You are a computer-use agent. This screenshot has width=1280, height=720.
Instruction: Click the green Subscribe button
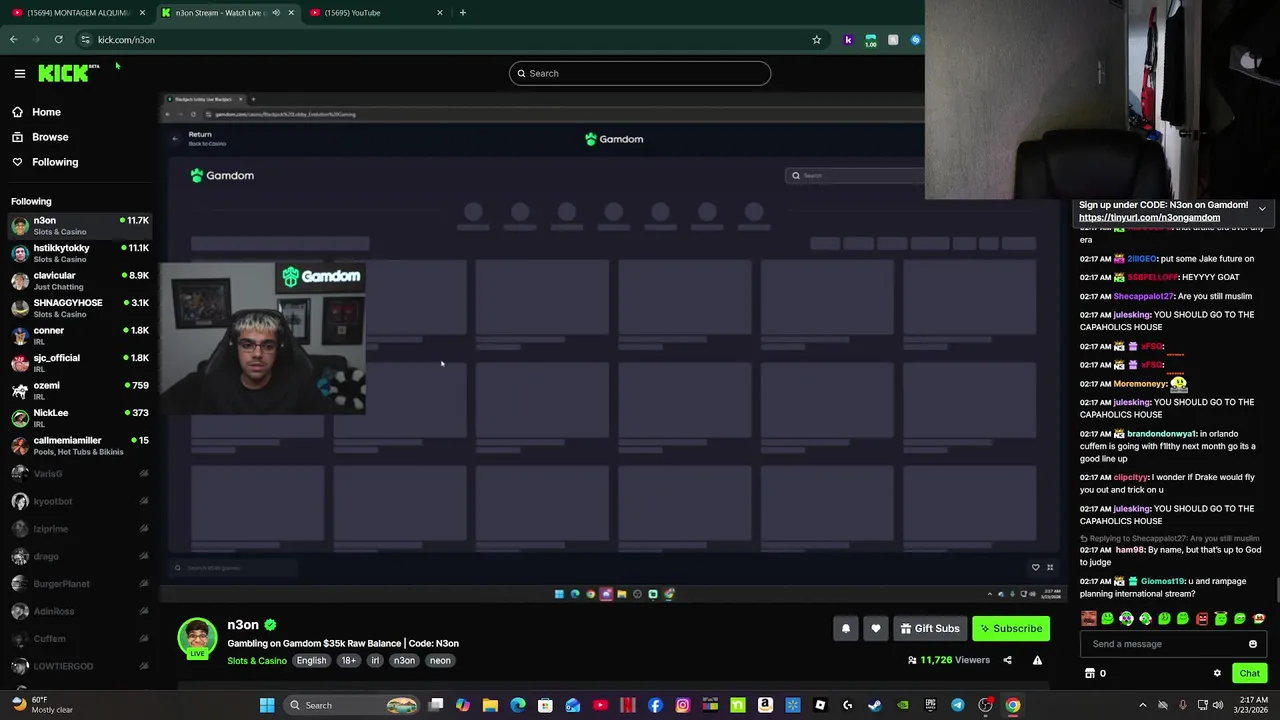(1011, 628)
